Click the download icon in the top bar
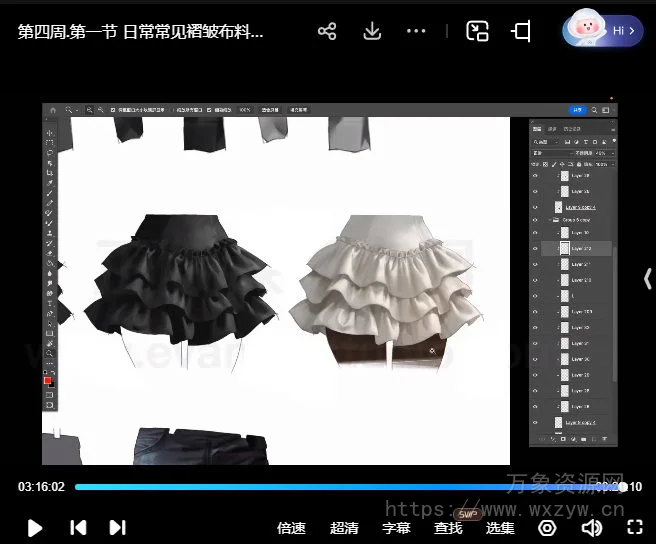 (x=372, y=32)
